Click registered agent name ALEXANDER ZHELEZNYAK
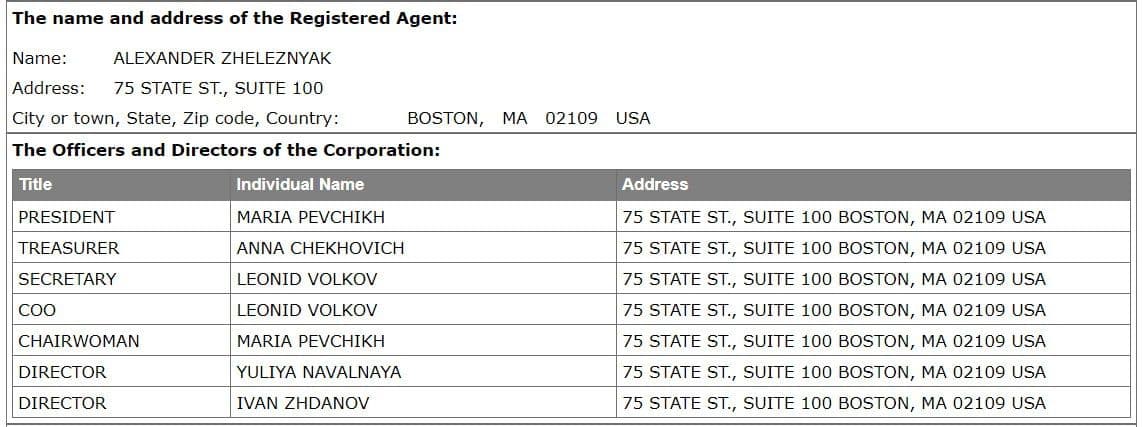The height and width of the screenshot is (427, 1143). click(222, 58)
